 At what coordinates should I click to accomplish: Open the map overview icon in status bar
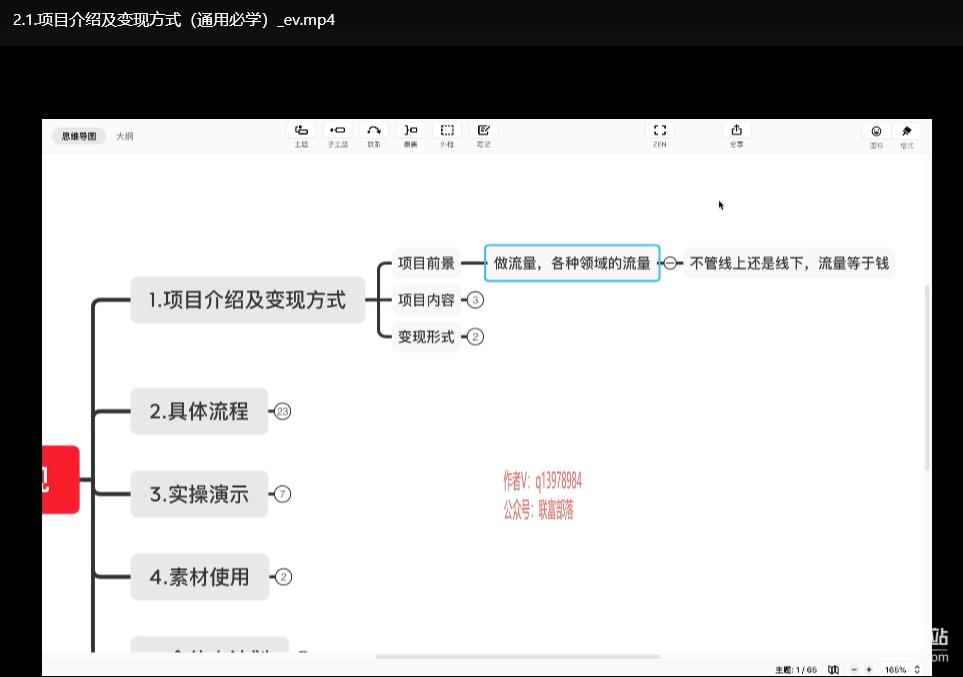834,669
